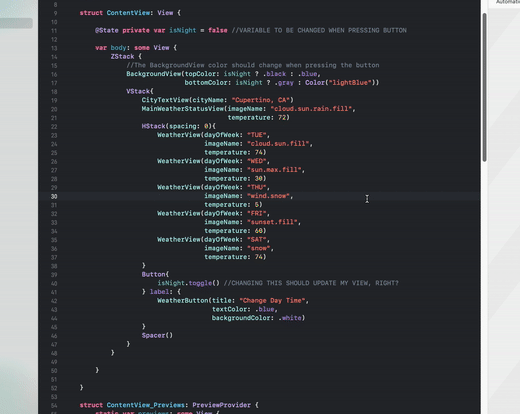The width and height of the screenshot is (520, 414).
Task: Click the "cloud.sun.rain.fill" string
Action: pyautogui.click(x=311, y=109)
